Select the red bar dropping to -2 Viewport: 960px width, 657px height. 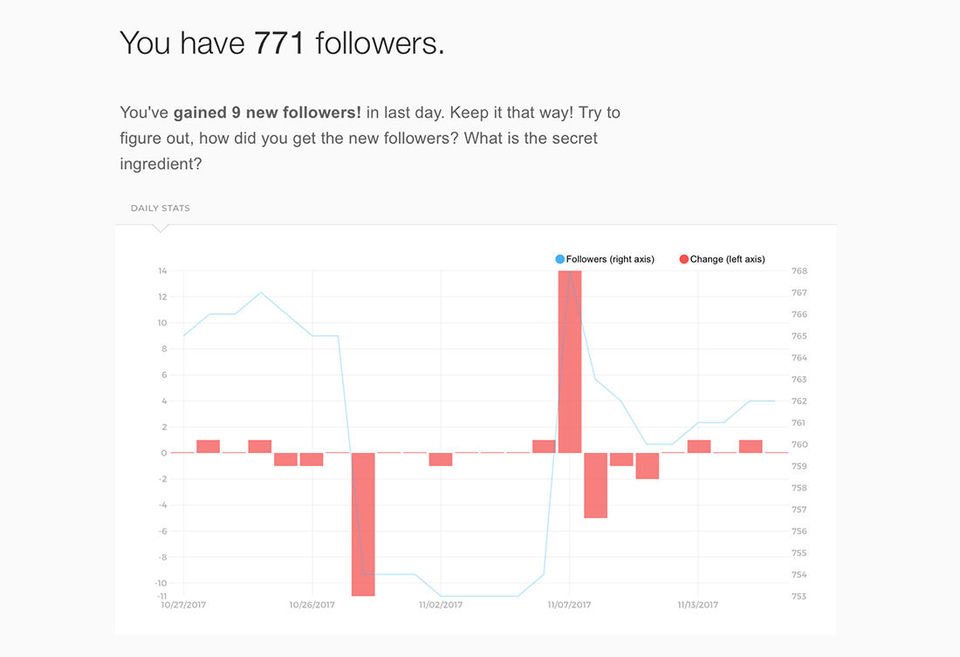pos(647,466)
